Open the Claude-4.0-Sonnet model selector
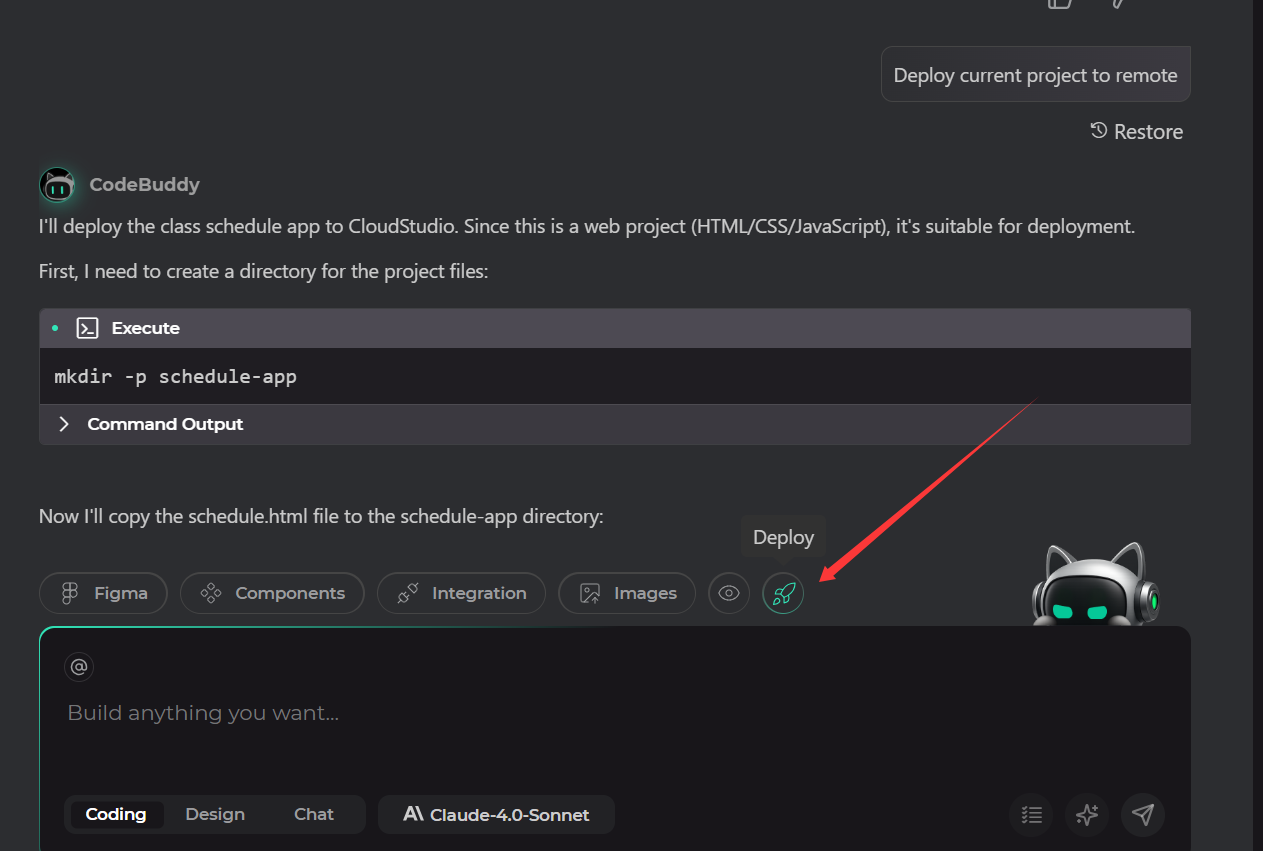Screen dimensions: 1263x851 [496, 814]
